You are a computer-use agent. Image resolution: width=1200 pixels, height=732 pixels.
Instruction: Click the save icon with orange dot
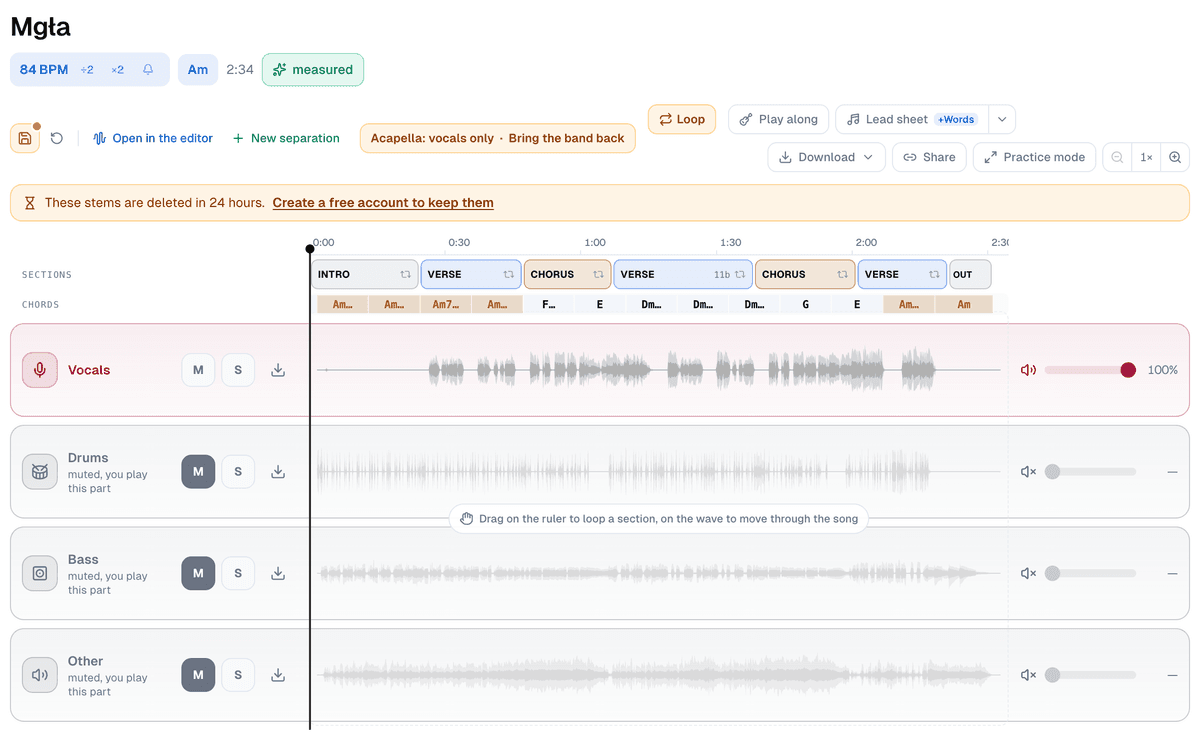tap(25, 138)
